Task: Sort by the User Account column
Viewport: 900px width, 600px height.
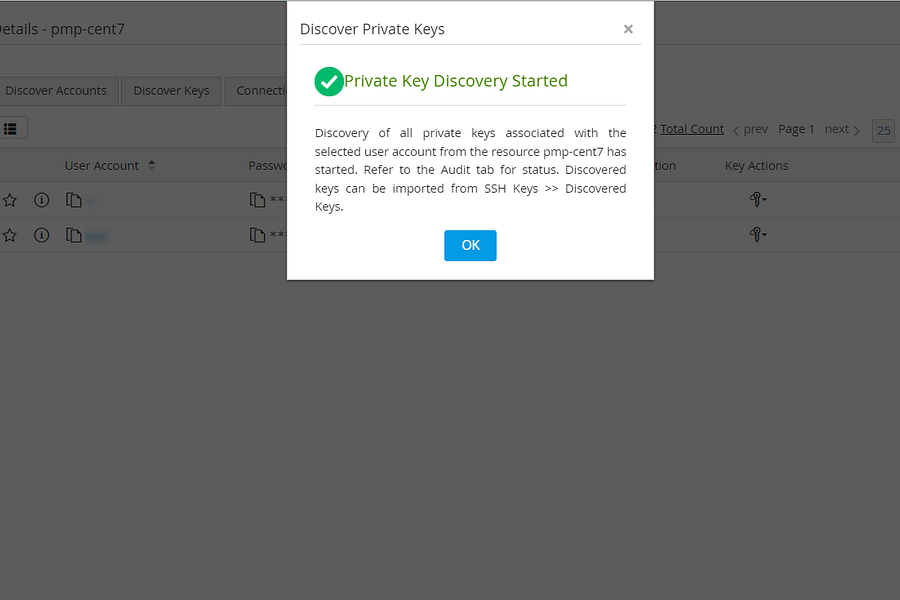Action: pos(151,166)
